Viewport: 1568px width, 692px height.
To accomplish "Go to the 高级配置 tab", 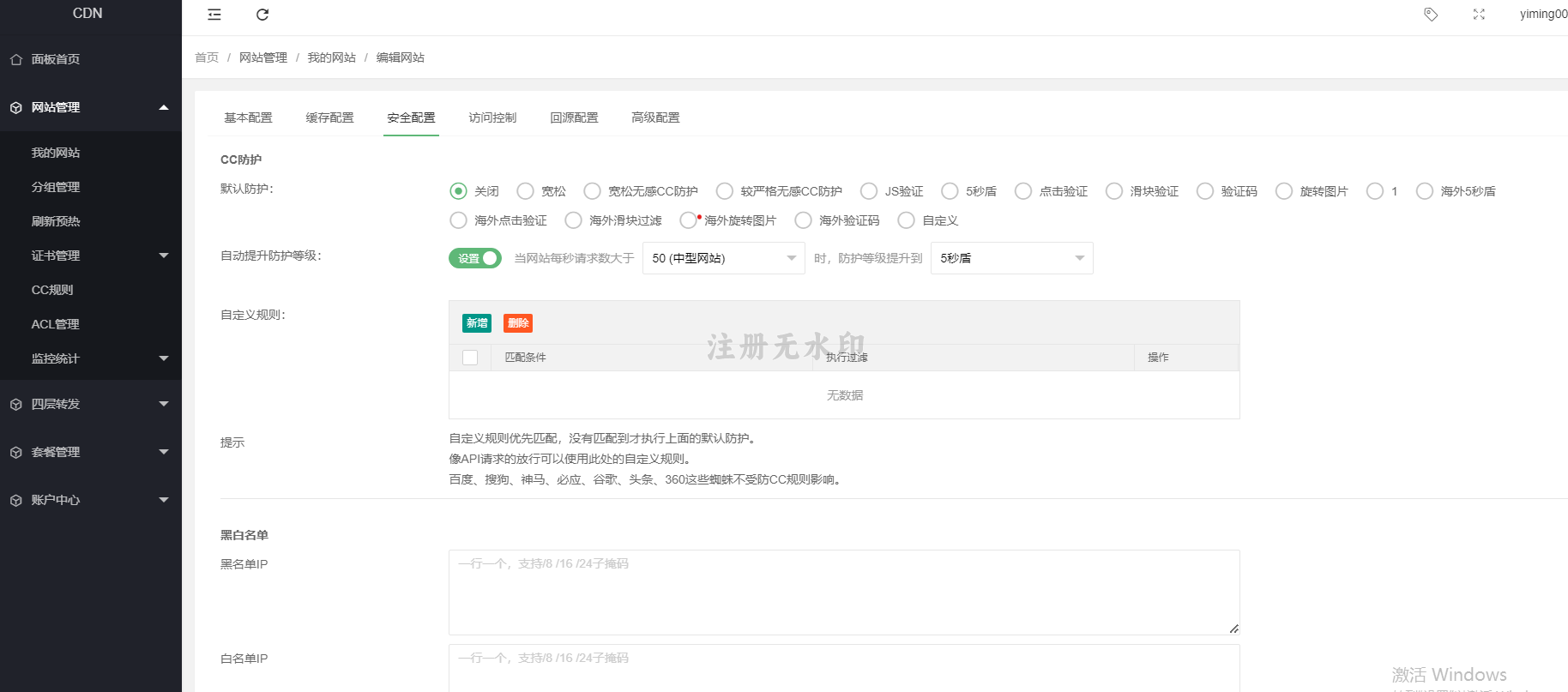I will coord(655,117).
